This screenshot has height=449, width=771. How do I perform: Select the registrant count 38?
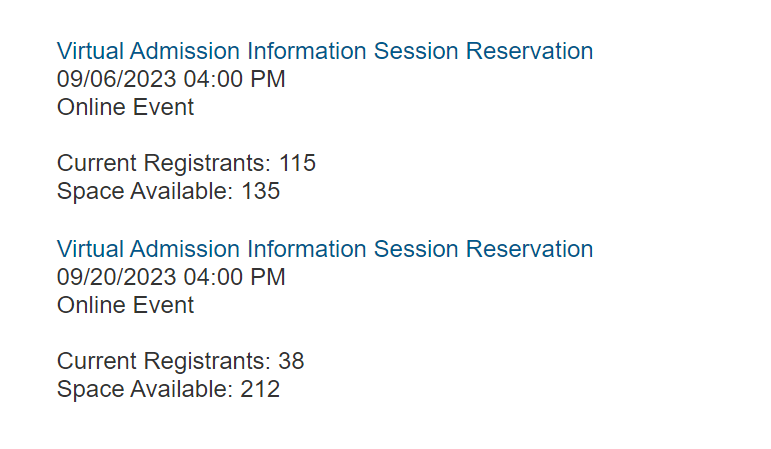(292, 361)
